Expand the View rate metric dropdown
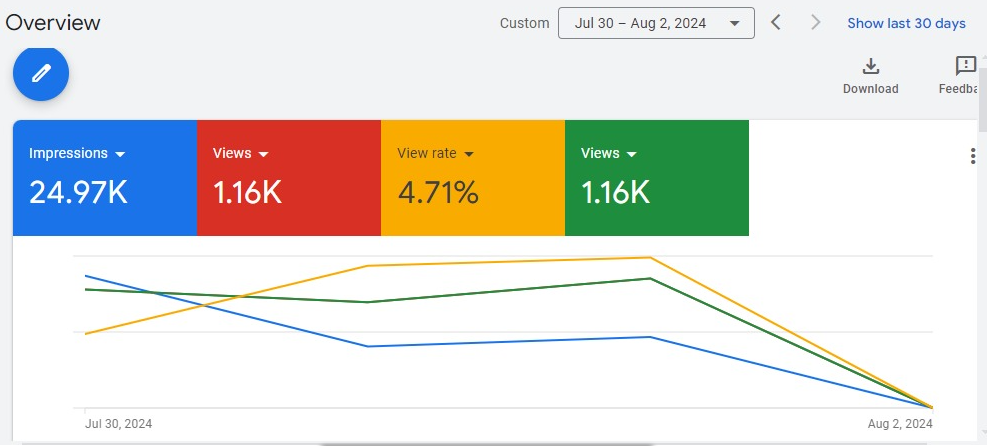 pyautogui.click(x=468, y=154)
